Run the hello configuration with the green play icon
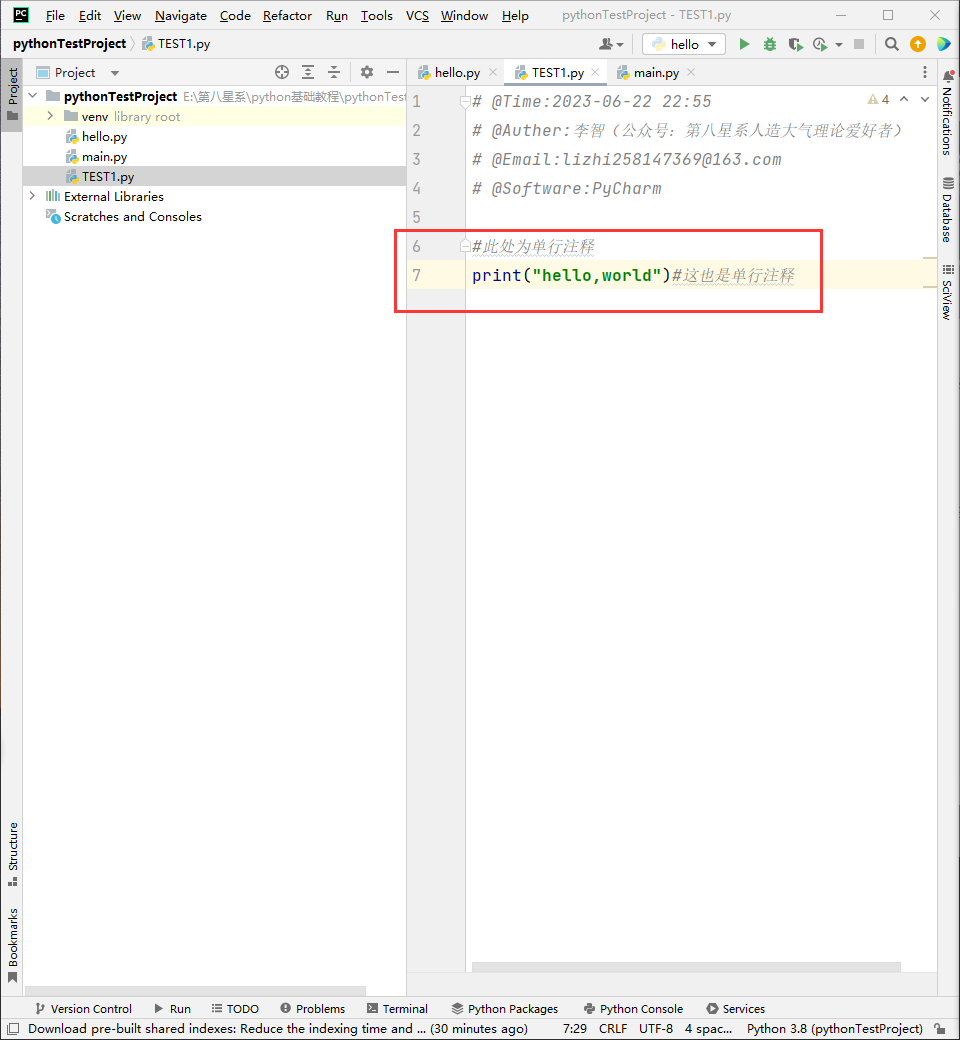The height and width of the screenshot is (1040, 960). click(x=744, y=44)
